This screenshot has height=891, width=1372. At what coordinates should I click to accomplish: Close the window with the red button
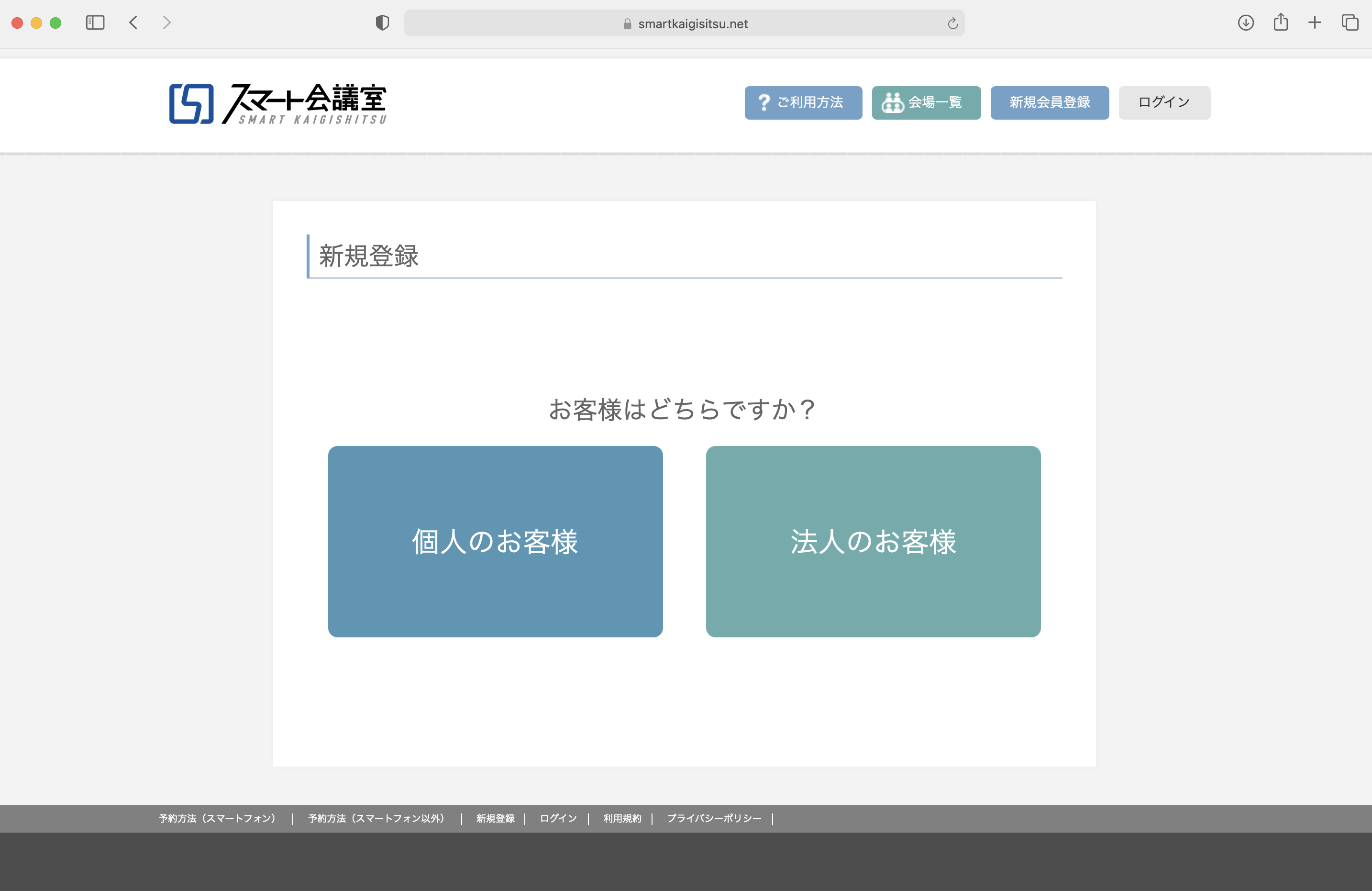click(x=17, y=22)
